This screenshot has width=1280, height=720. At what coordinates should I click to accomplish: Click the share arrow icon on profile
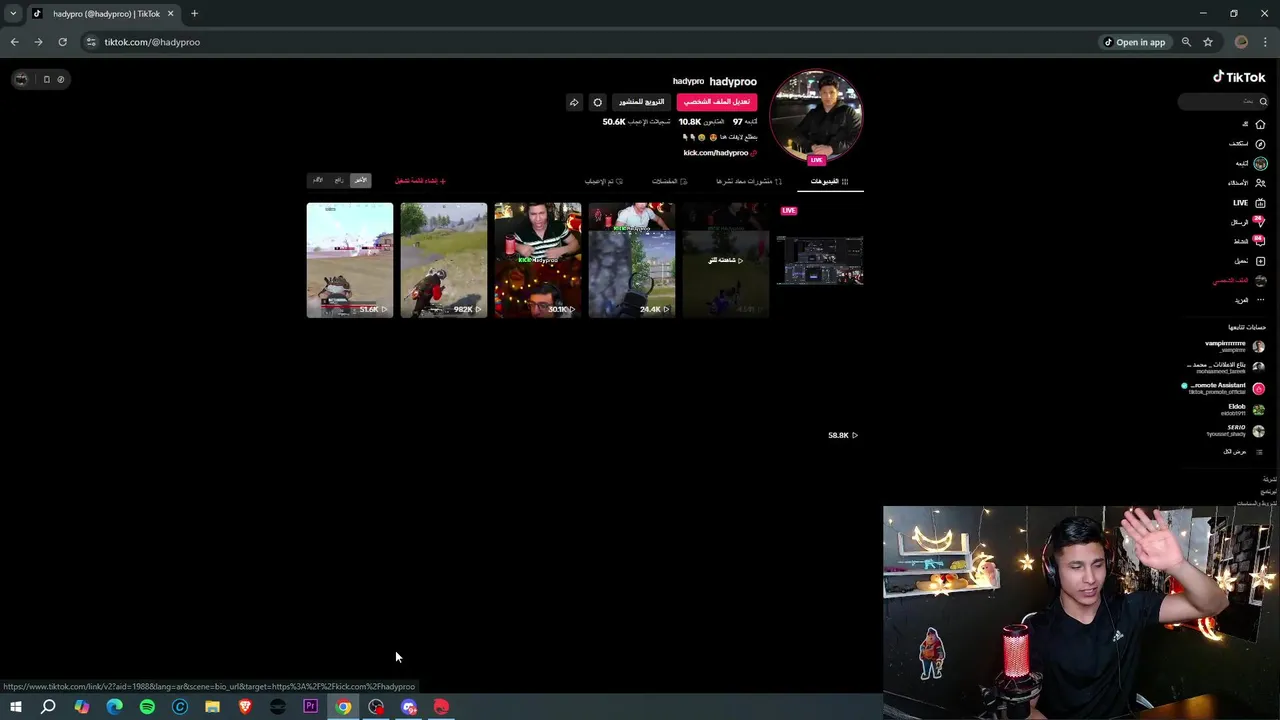pos(574,102)
